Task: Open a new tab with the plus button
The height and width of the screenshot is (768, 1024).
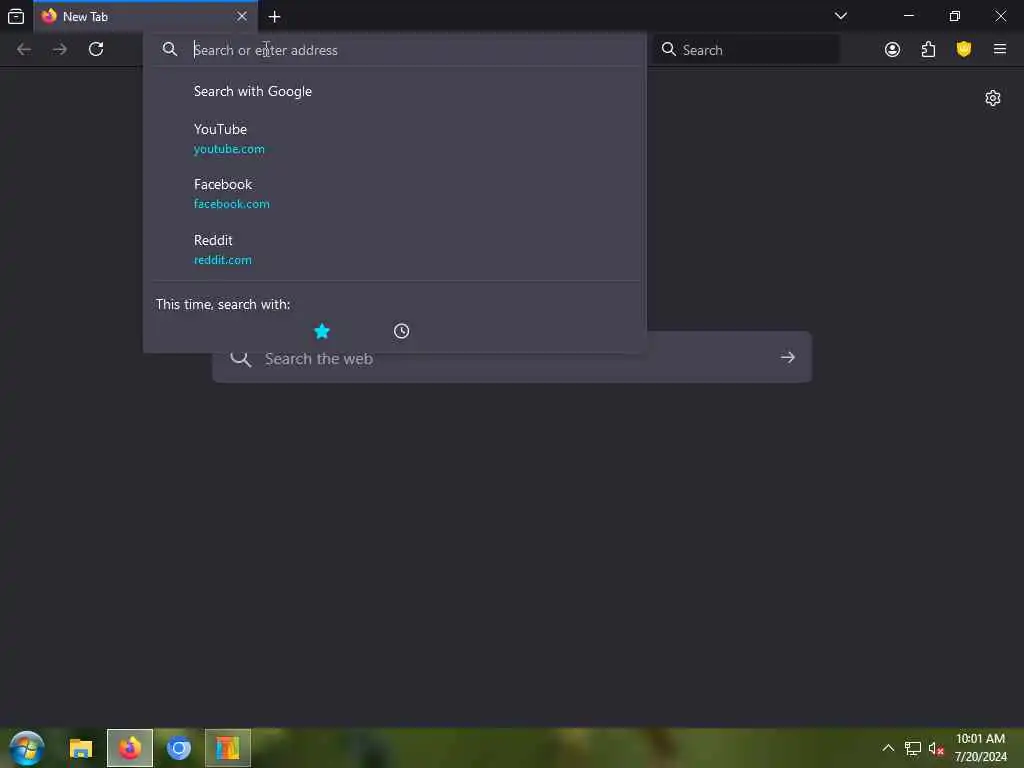Action: 274,17
